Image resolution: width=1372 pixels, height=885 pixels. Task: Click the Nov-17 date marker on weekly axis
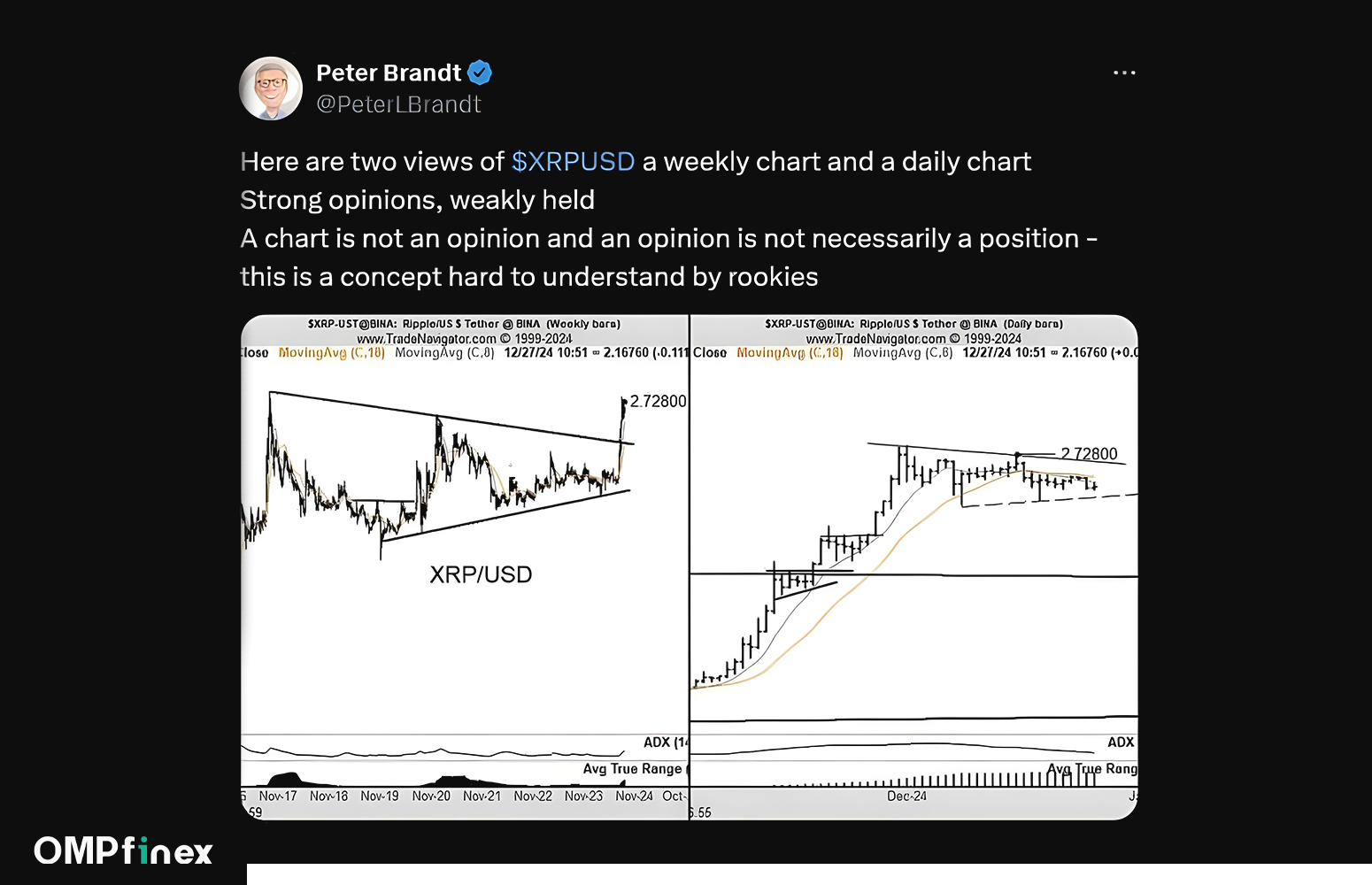tap(278, 796)
